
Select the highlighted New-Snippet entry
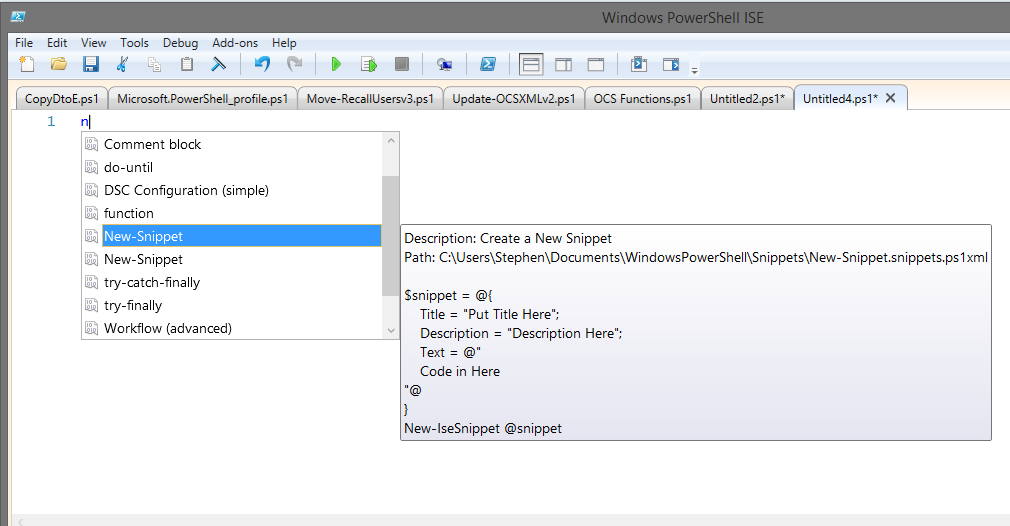232,236
